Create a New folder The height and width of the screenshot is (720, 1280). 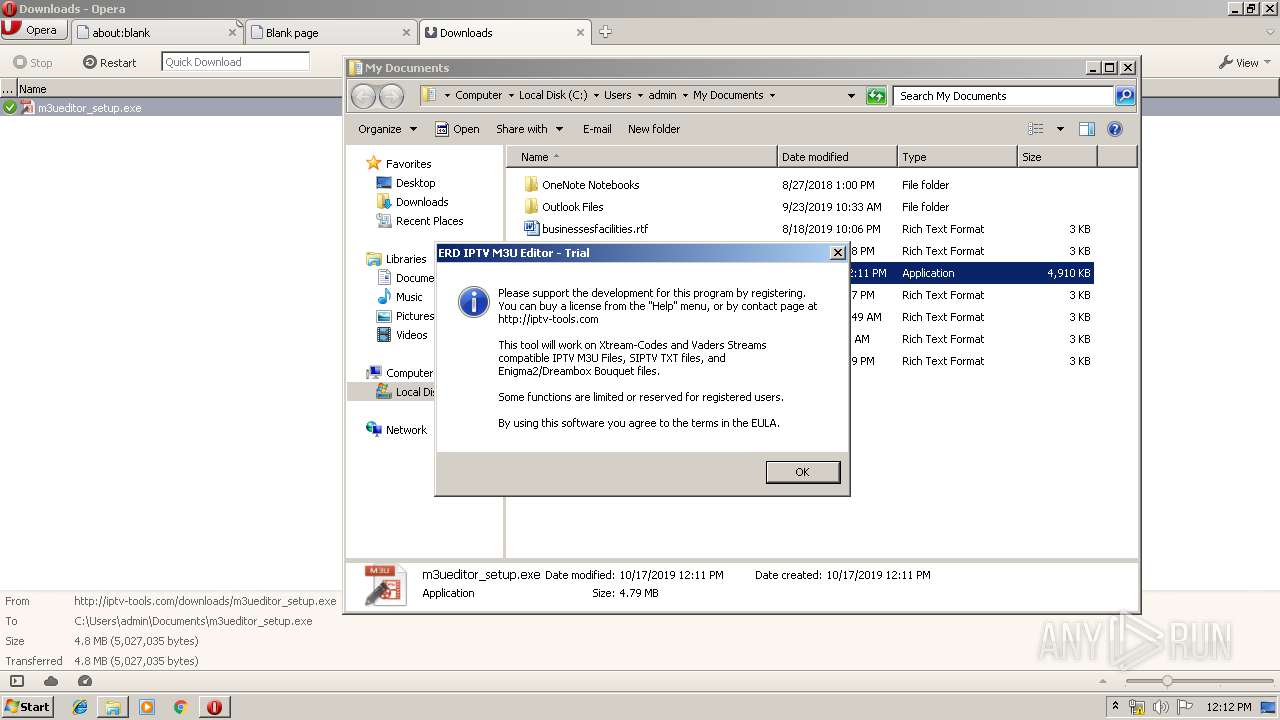(x=654, y=129)
